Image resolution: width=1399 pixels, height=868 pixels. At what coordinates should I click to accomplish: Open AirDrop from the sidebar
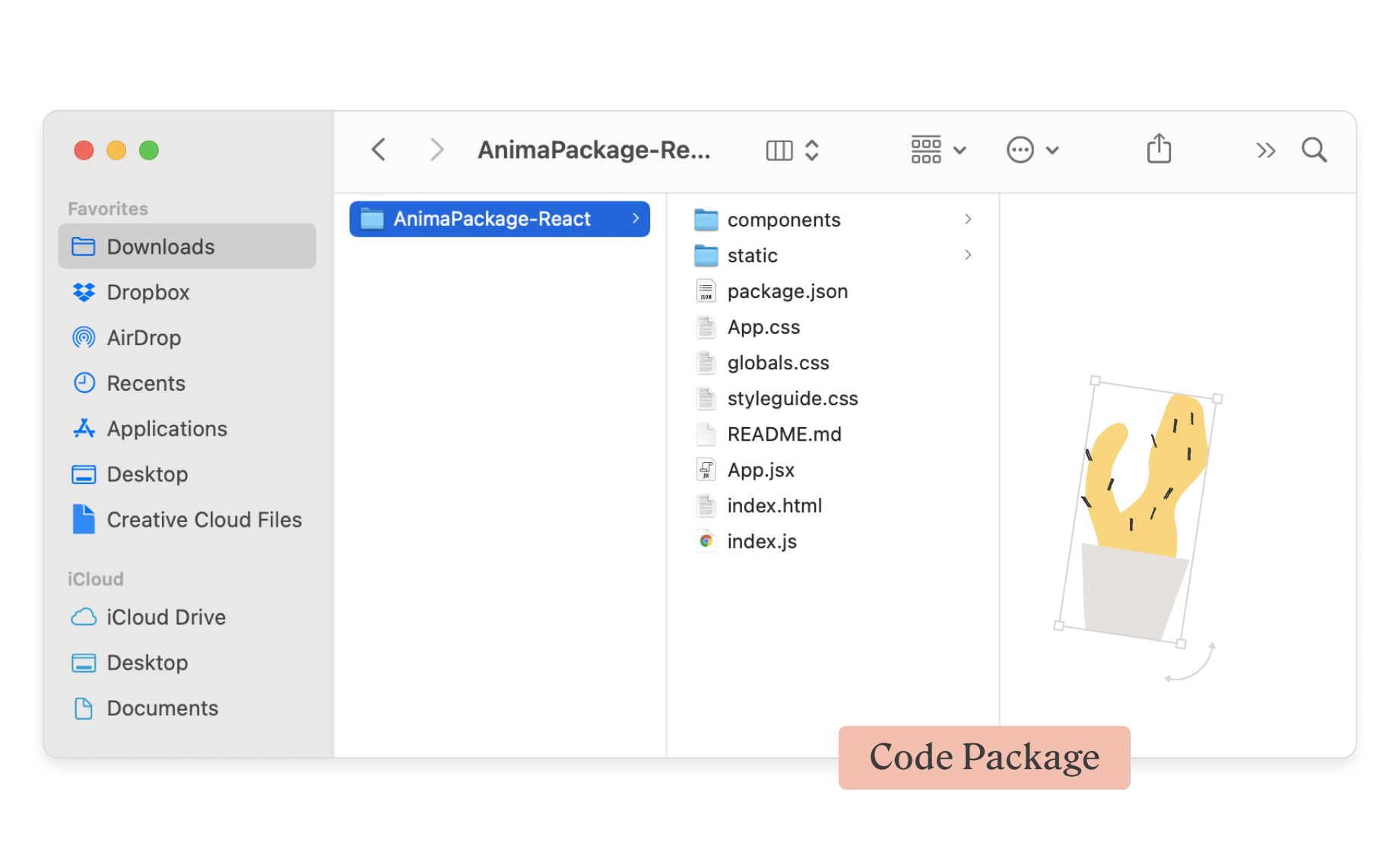144,338
